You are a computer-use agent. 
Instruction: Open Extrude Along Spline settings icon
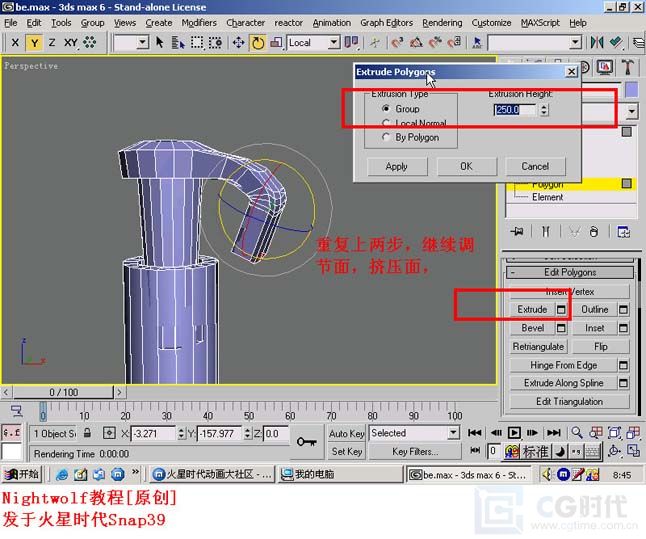click(x=623, y=383)
